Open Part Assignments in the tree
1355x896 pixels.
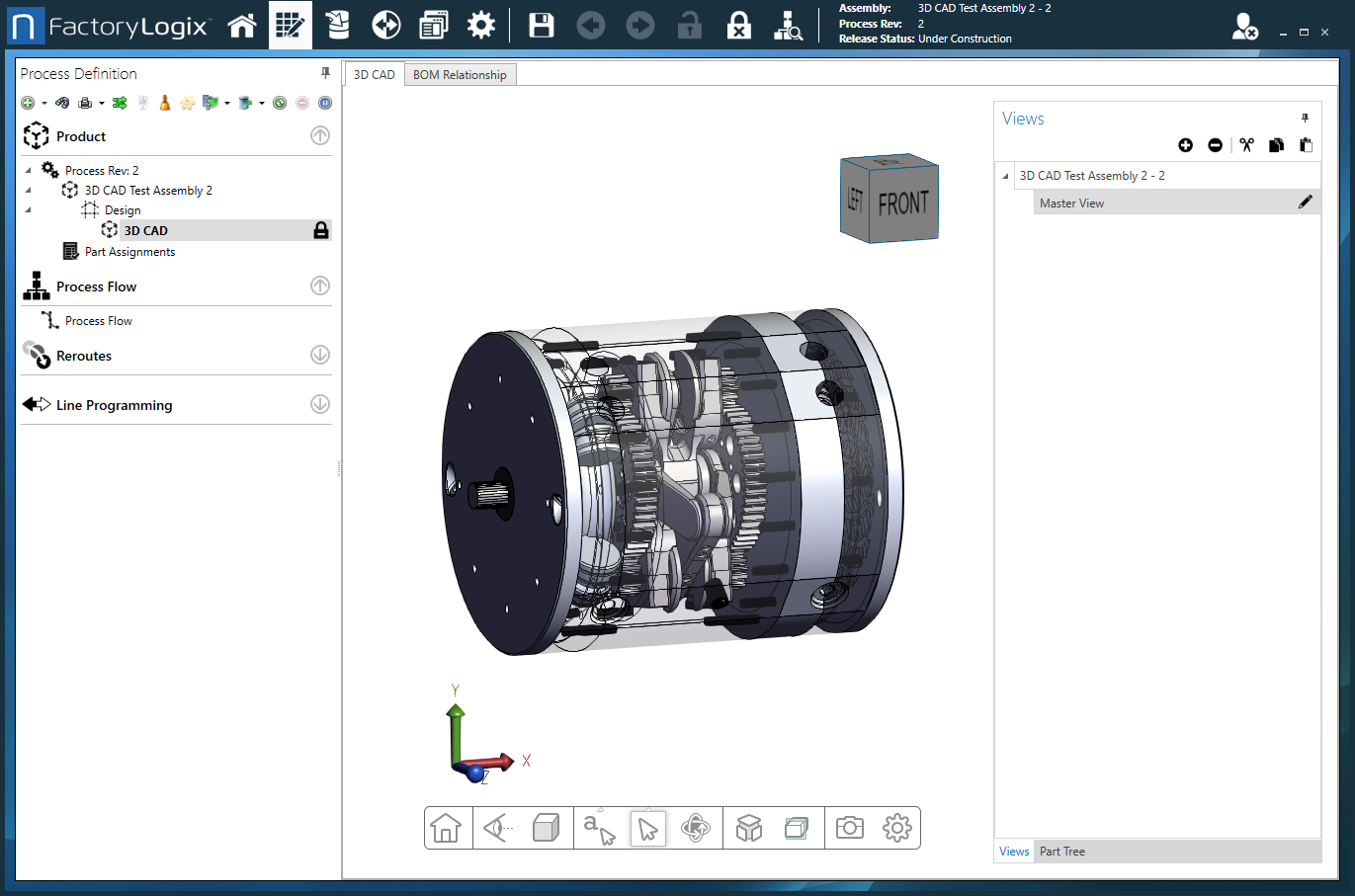click(129, 252)
